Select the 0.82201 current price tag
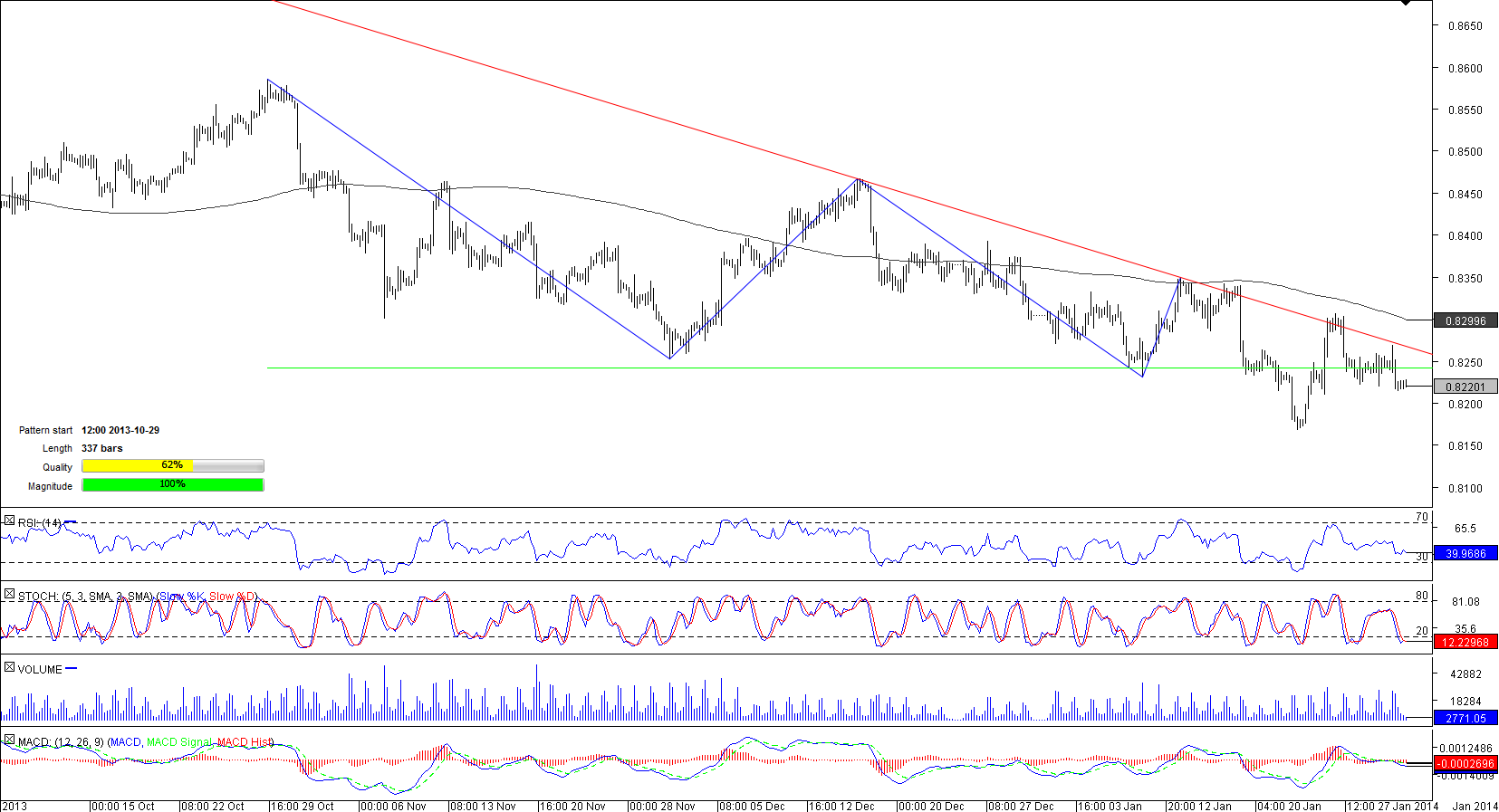1499x812 pixels. click(1465, 387)
